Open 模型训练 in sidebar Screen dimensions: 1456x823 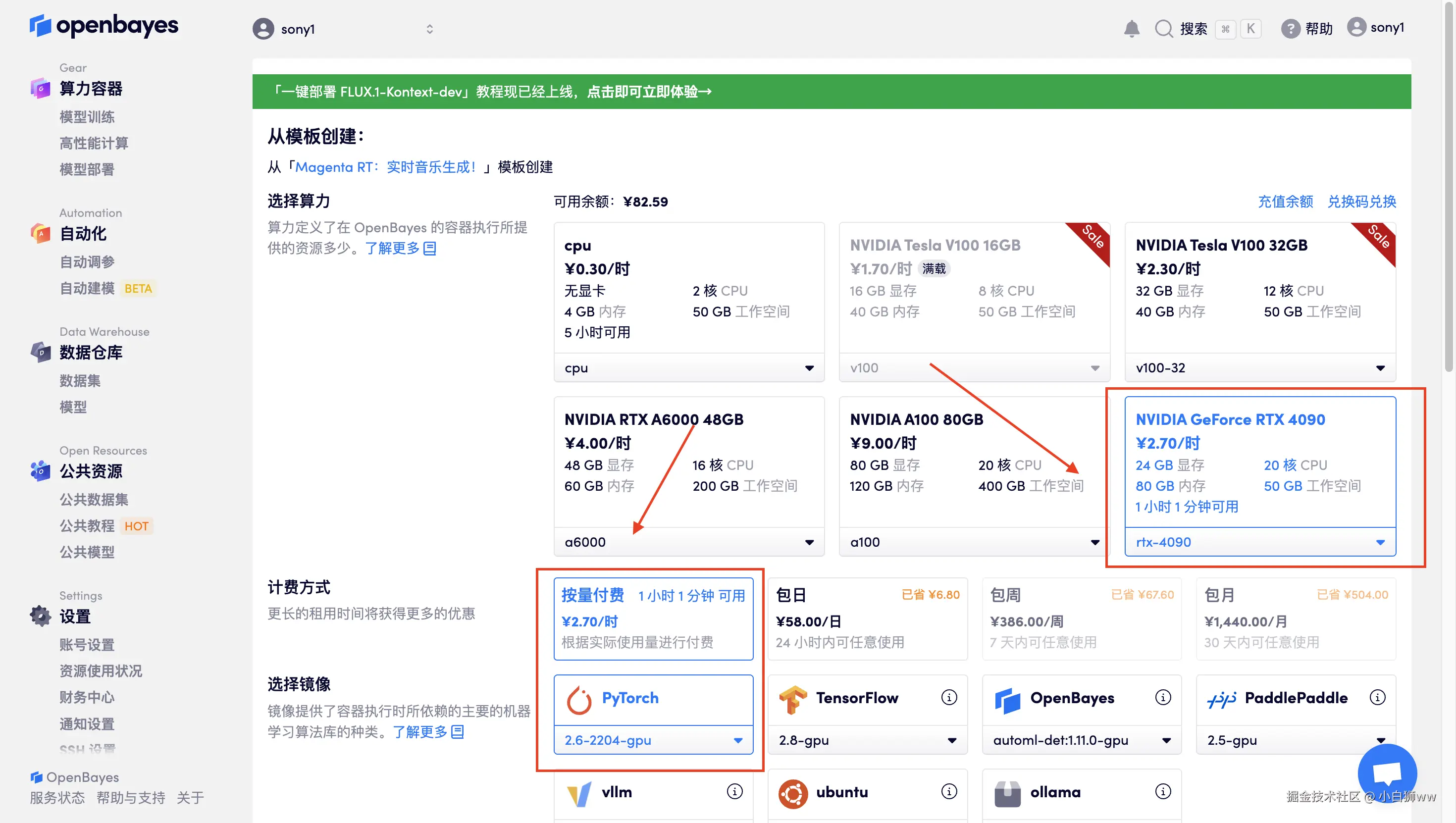tap(87, 117)
